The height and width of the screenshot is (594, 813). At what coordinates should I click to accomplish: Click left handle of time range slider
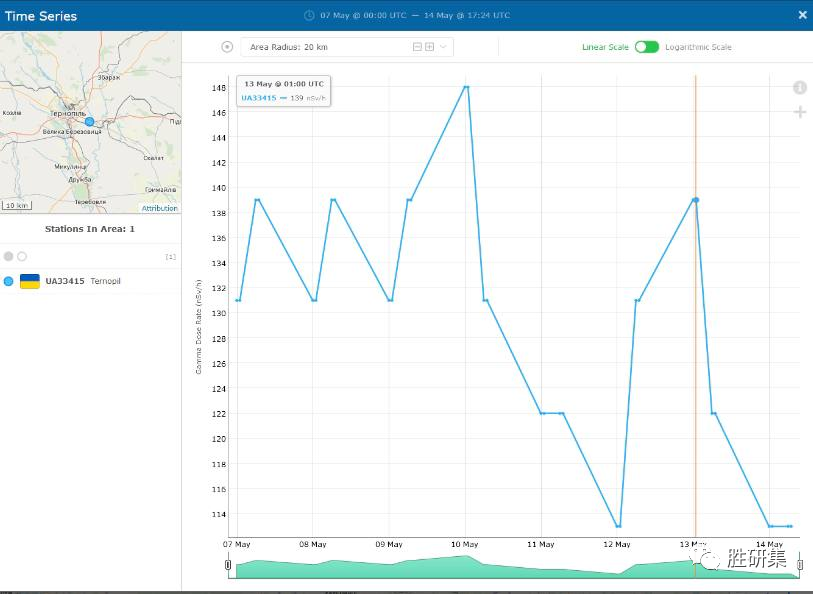228,567
